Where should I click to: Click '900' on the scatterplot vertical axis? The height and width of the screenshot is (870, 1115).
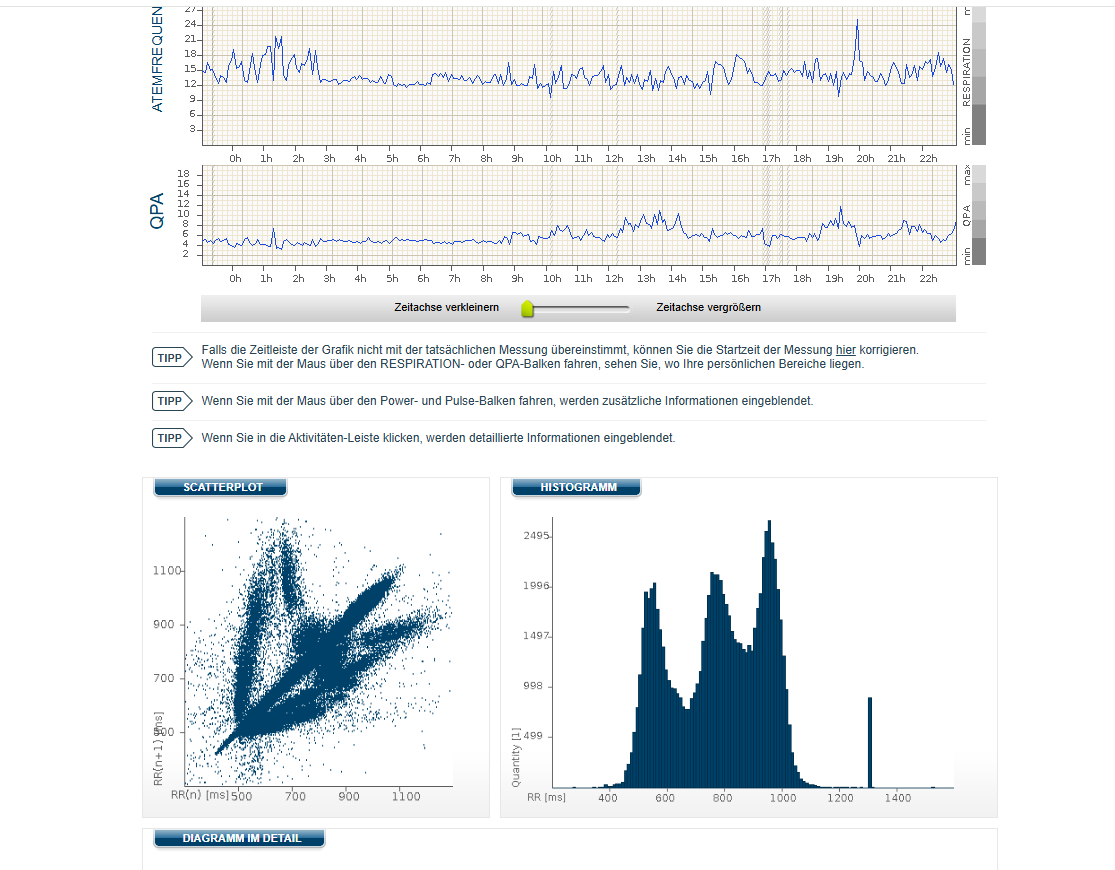[x=164, y=625]
